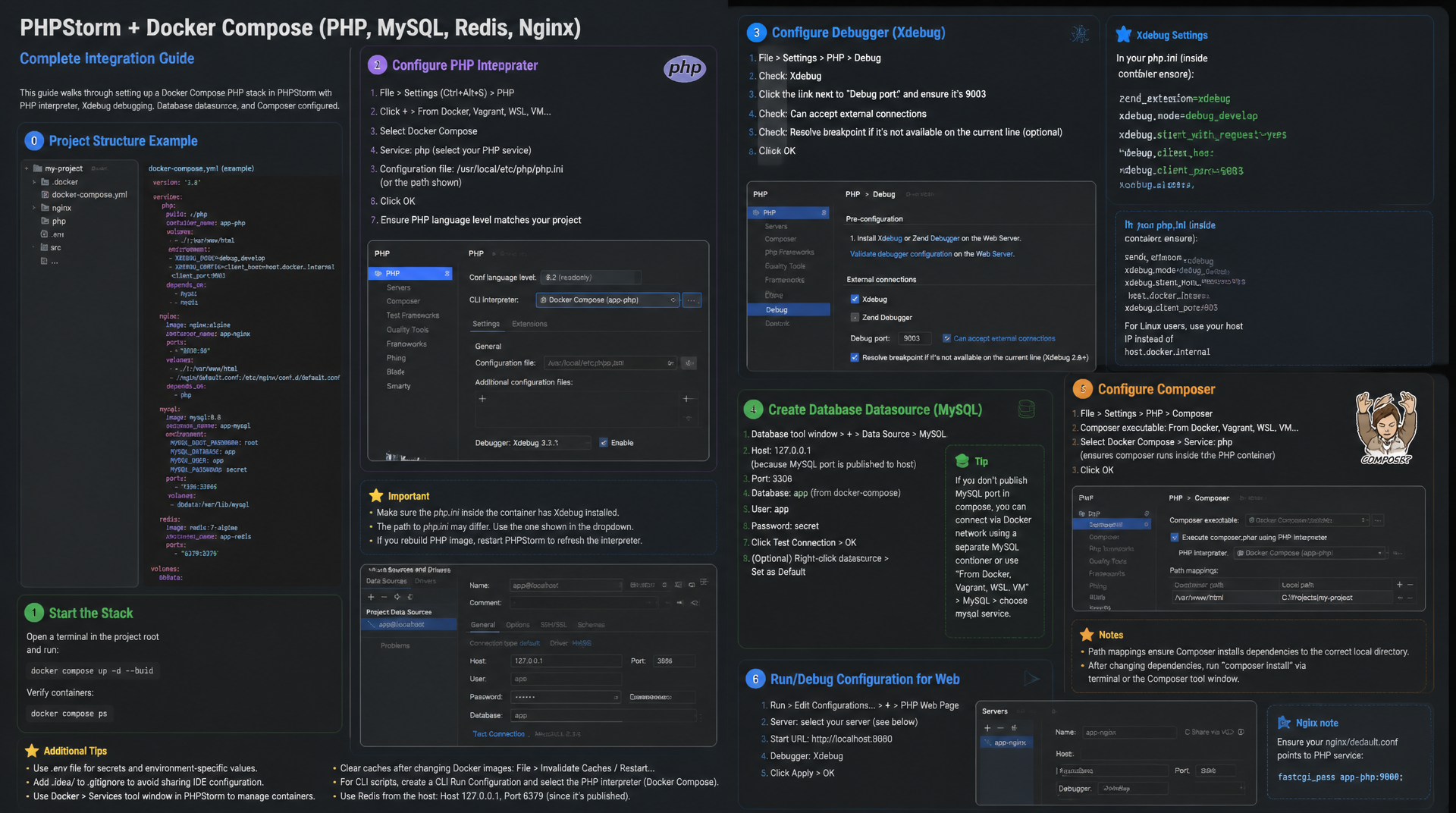Click the Composer conductor mascot logo

(1386, 428)
